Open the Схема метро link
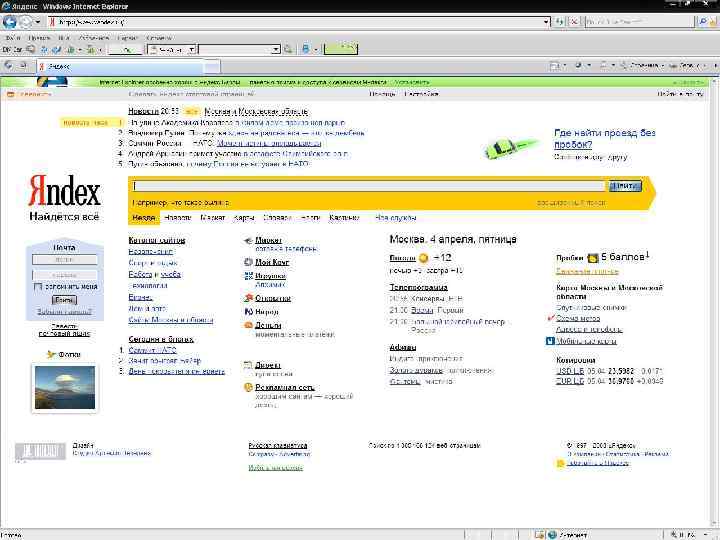The image size is (720, 540). 578,318
